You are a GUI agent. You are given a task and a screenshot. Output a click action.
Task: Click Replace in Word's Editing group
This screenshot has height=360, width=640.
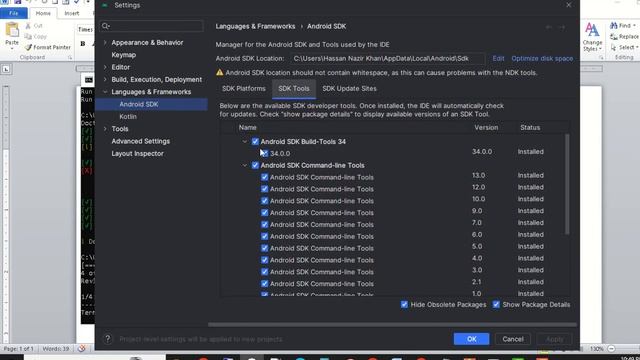tap(624, 36)
